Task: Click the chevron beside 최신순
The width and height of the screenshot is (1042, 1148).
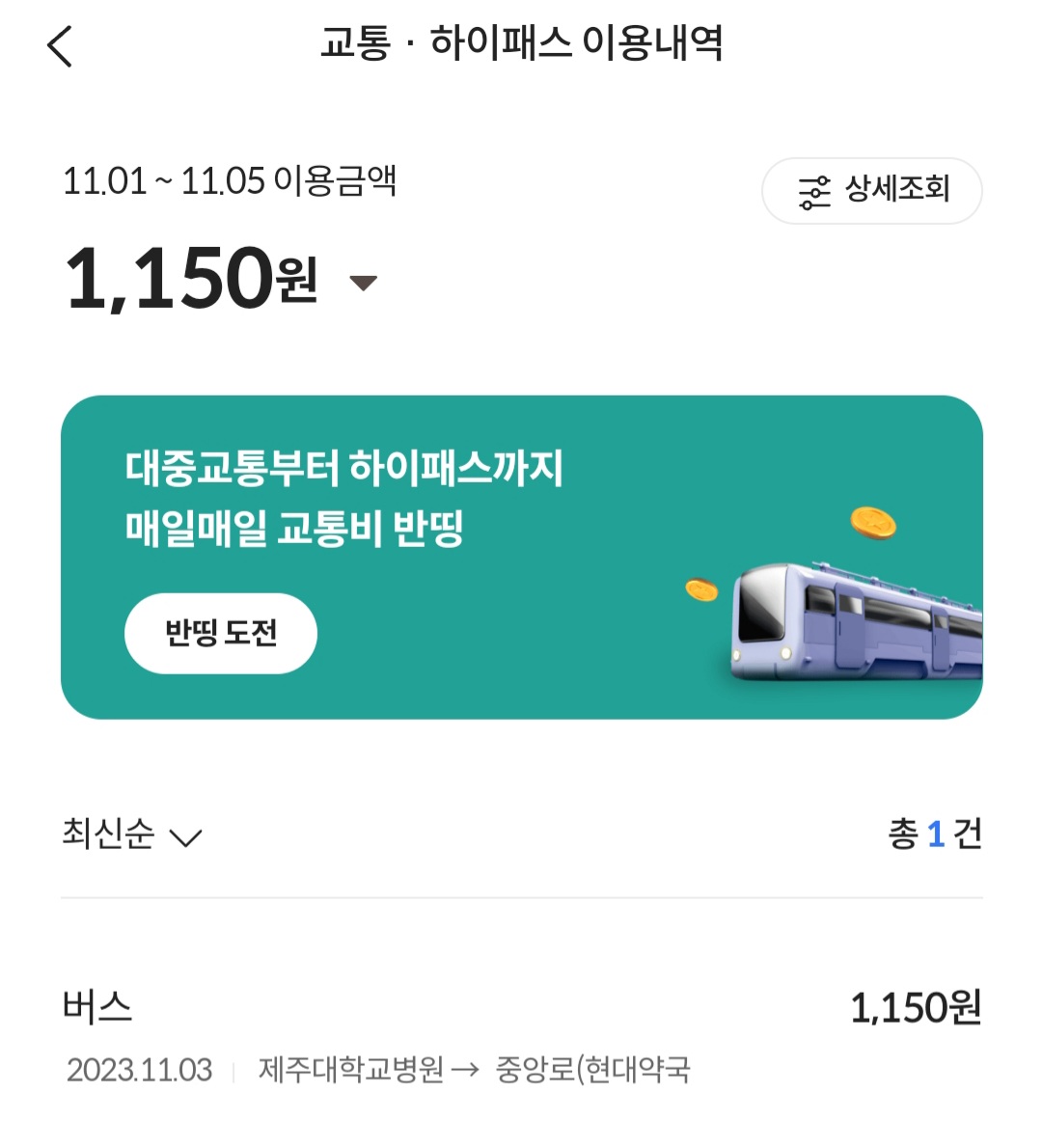Action: pyautogui.click(x=185, y=836)
